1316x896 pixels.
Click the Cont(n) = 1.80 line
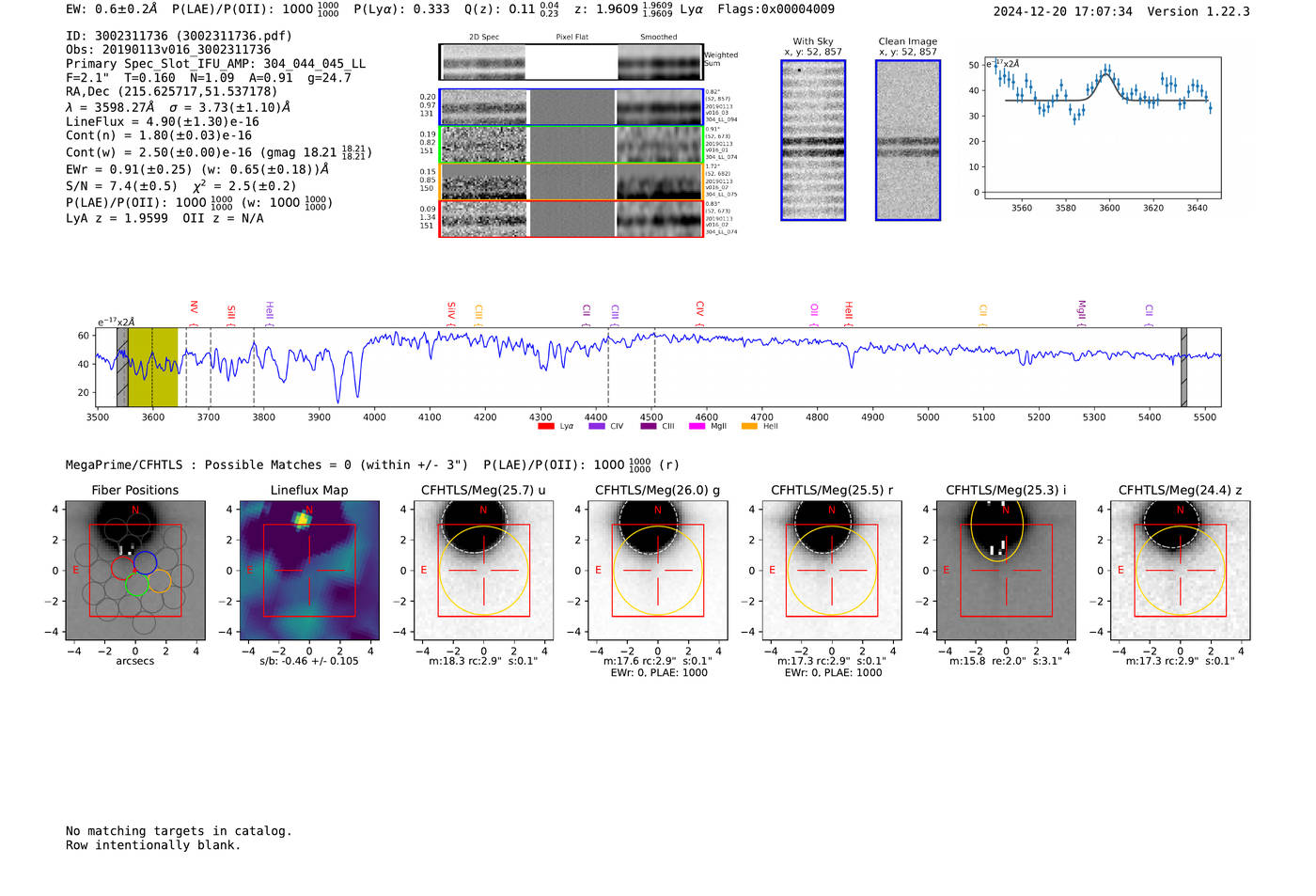click(159, 135)
